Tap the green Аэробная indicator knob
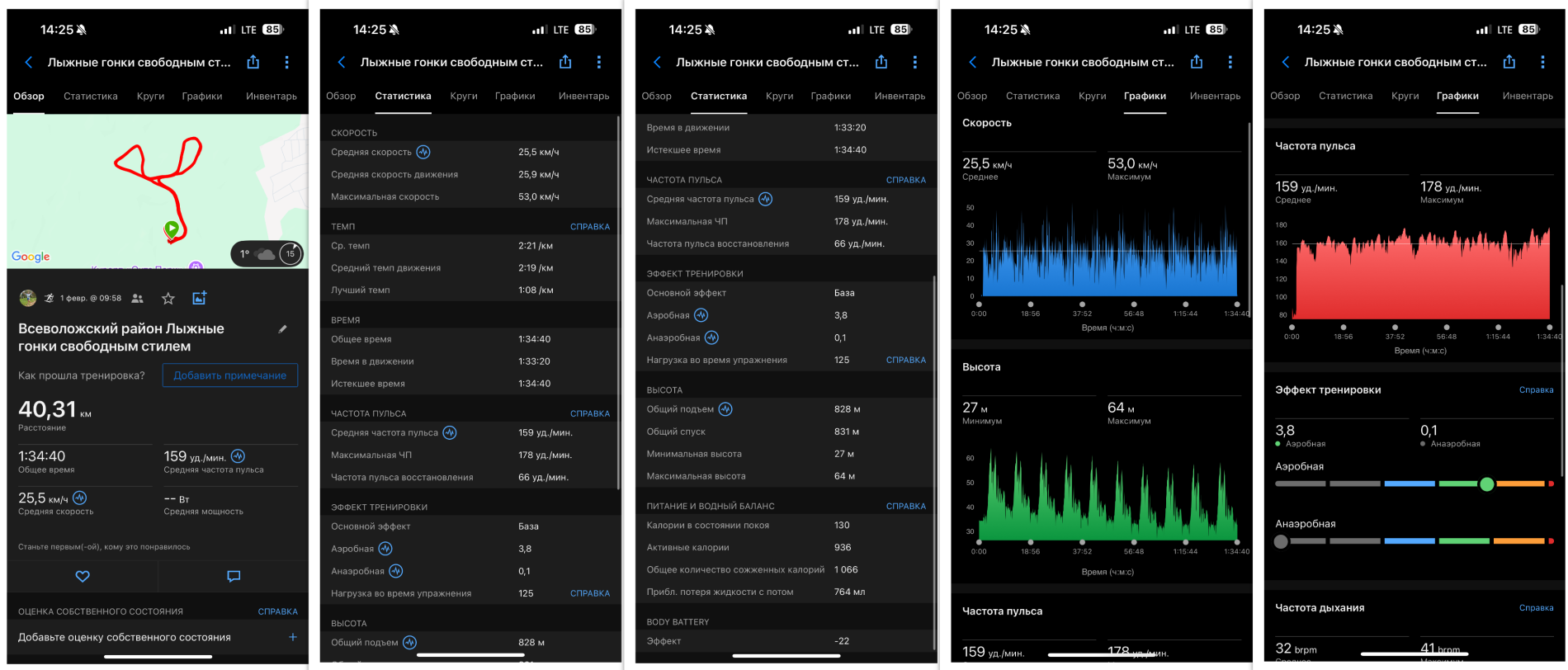This screenshot has height=670, width=1568. 1486,484
